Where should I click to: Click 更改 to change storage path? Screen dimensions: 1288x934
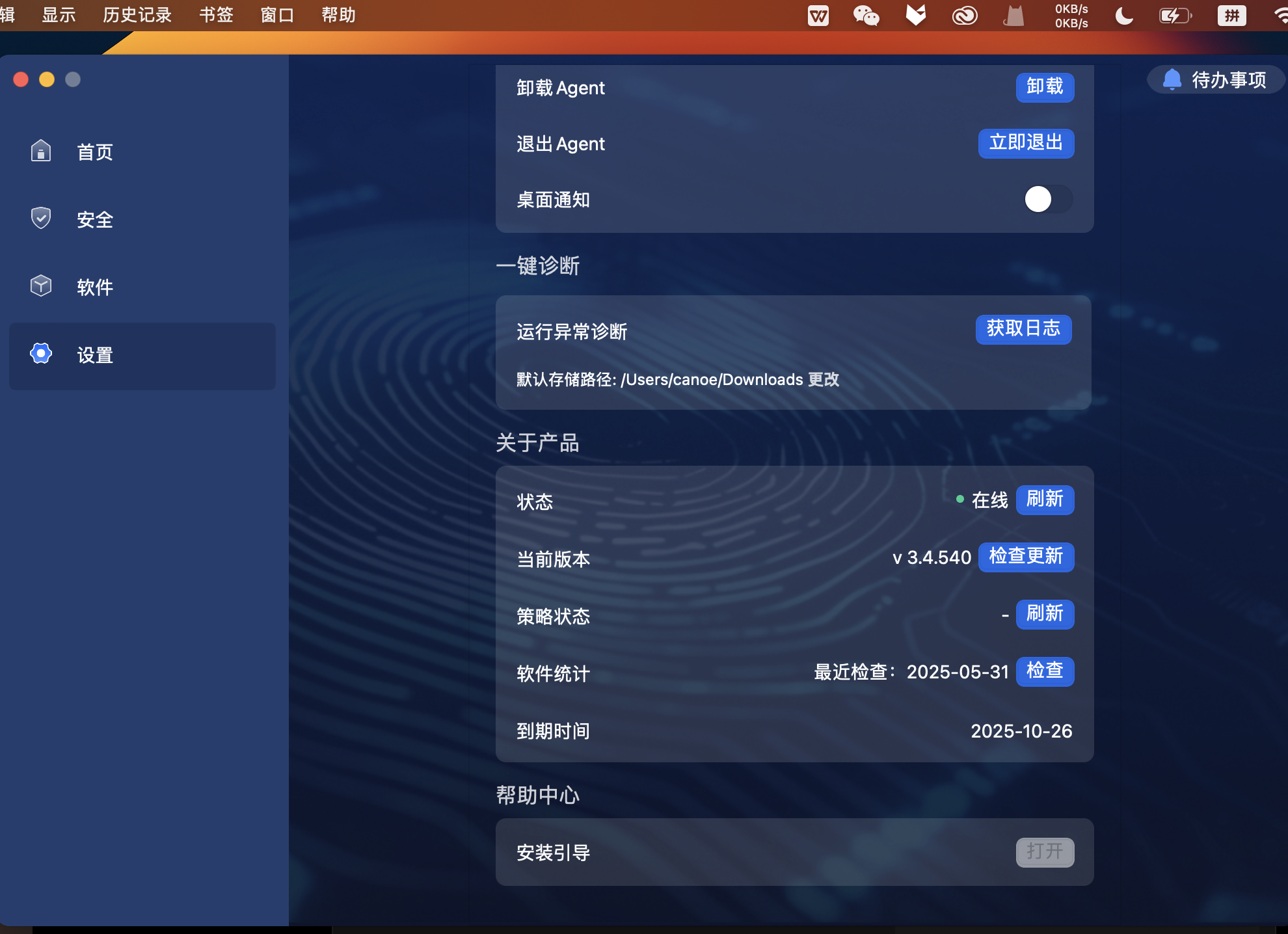pos(824,380)
